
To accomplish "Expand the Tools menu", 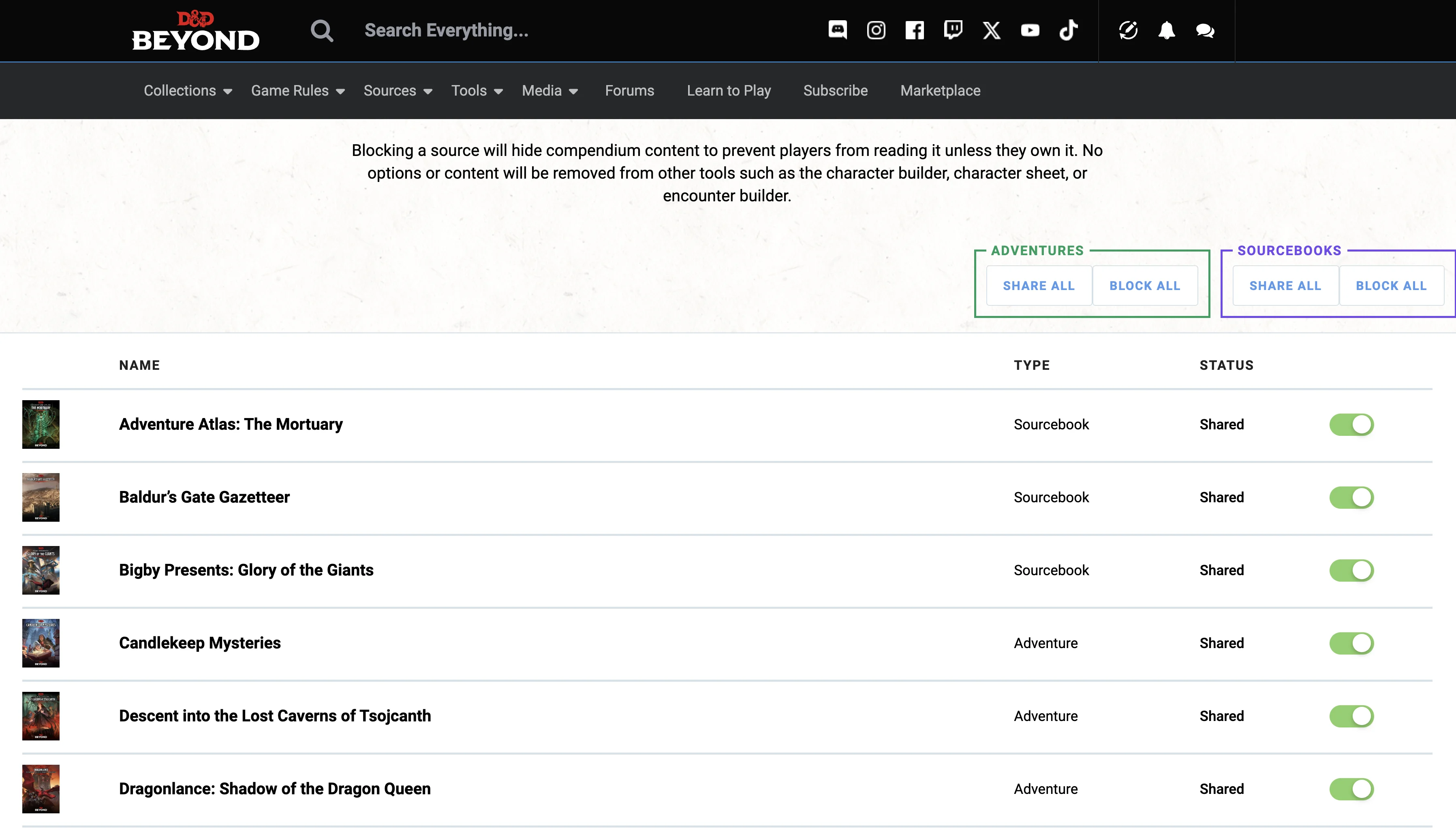I will click(477, 90).
